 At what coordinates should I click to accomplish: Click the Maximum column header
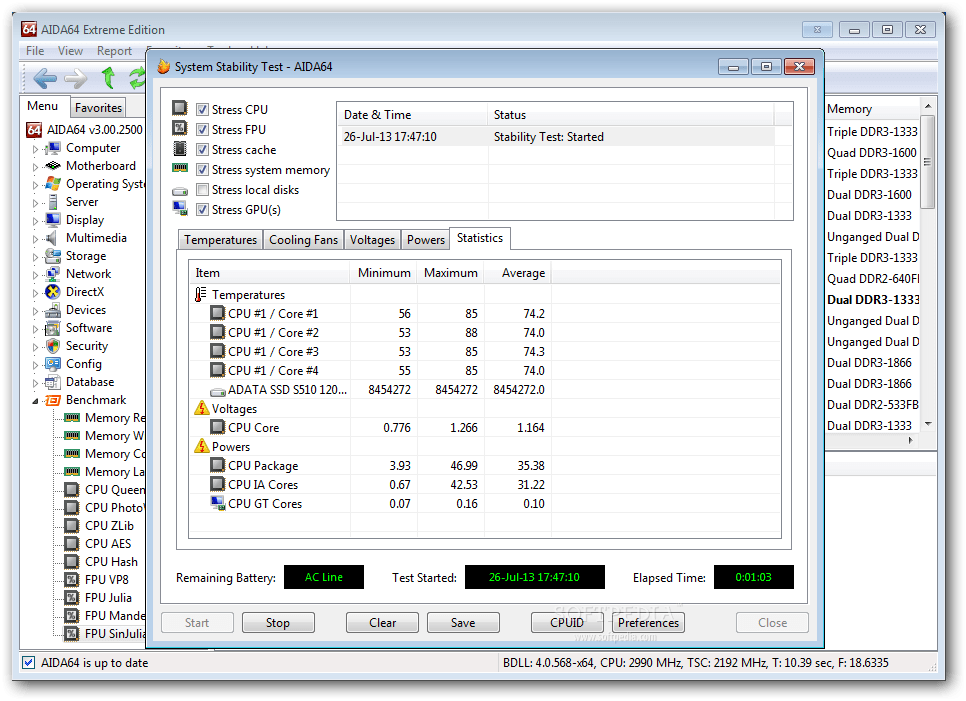coord(450,273)
